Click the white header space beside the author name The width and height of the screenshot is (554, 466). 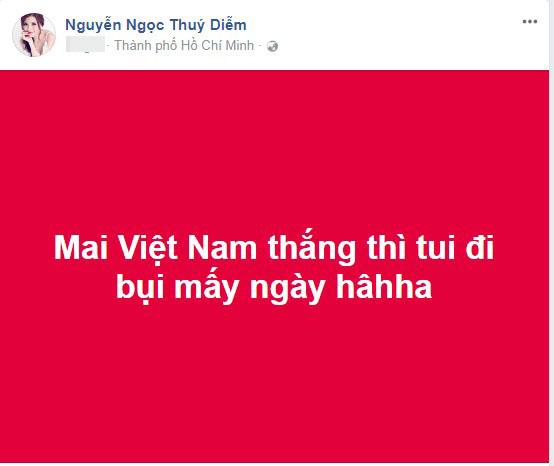click(x=382, y=34)
